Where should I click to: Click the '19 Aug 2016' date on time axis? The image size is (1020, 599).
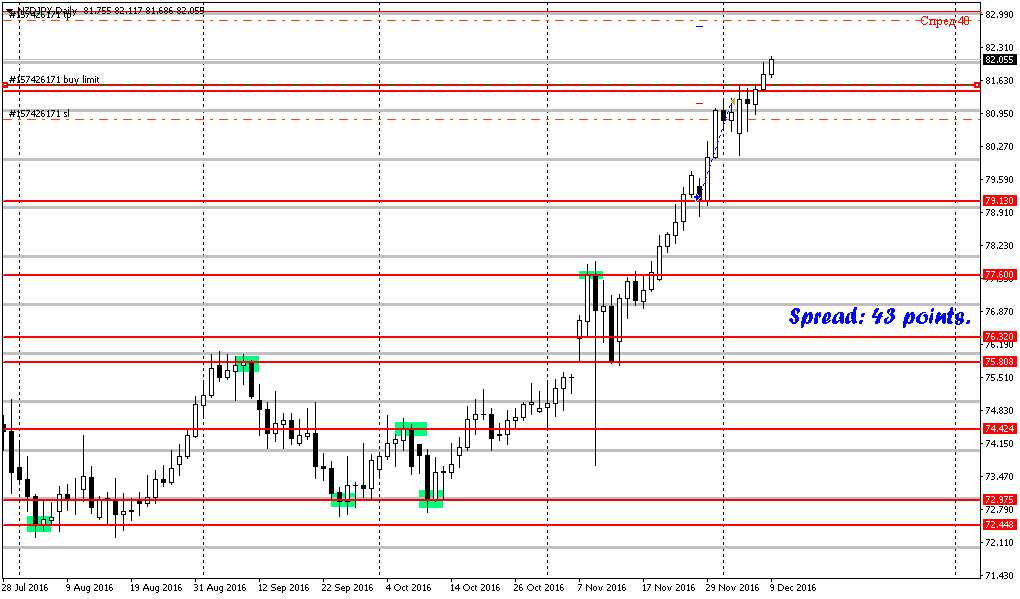pyautogui.click(x=156, y=587)
